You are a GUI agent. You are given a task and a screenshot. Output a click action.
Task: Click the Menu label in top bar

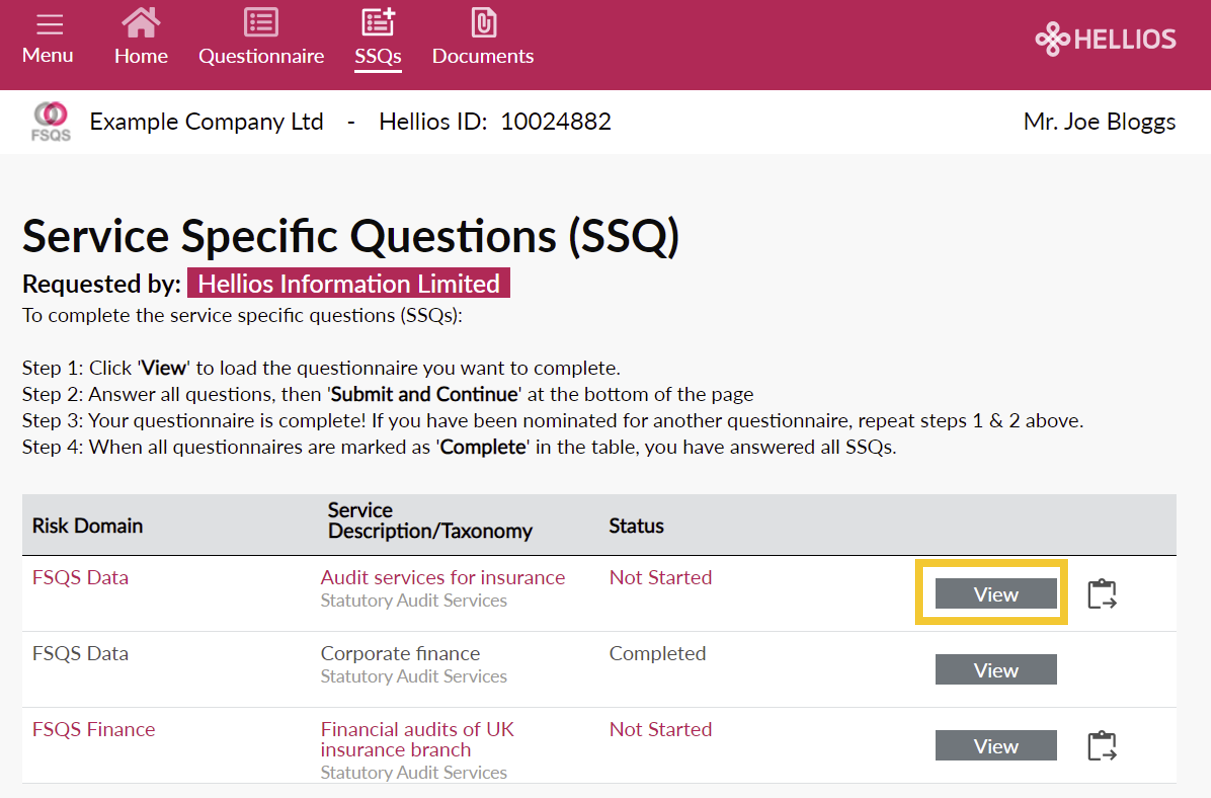tap(48, 55)
